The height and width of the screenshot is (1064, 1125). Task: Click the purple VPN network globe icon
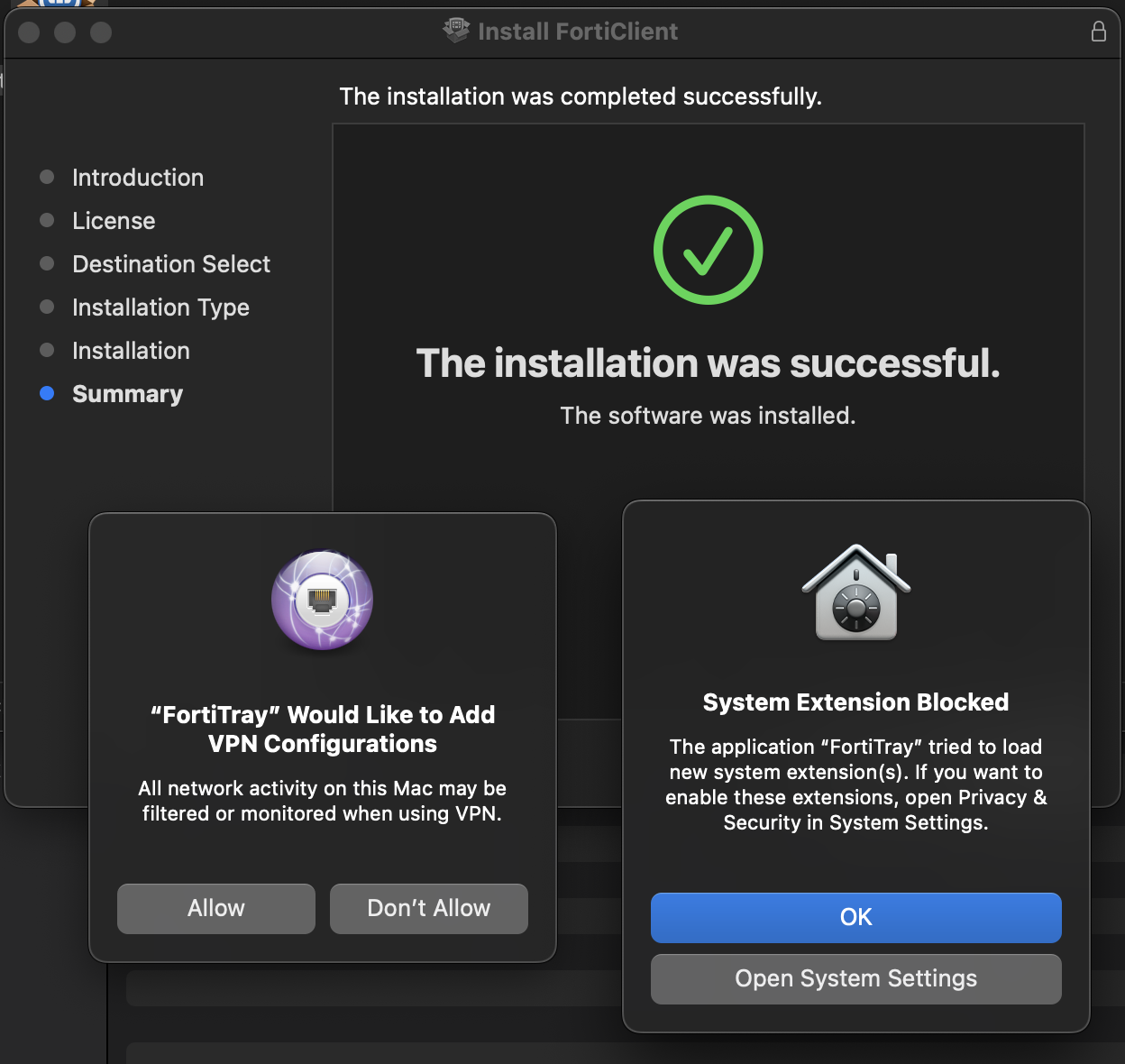[x=323, y=600]
